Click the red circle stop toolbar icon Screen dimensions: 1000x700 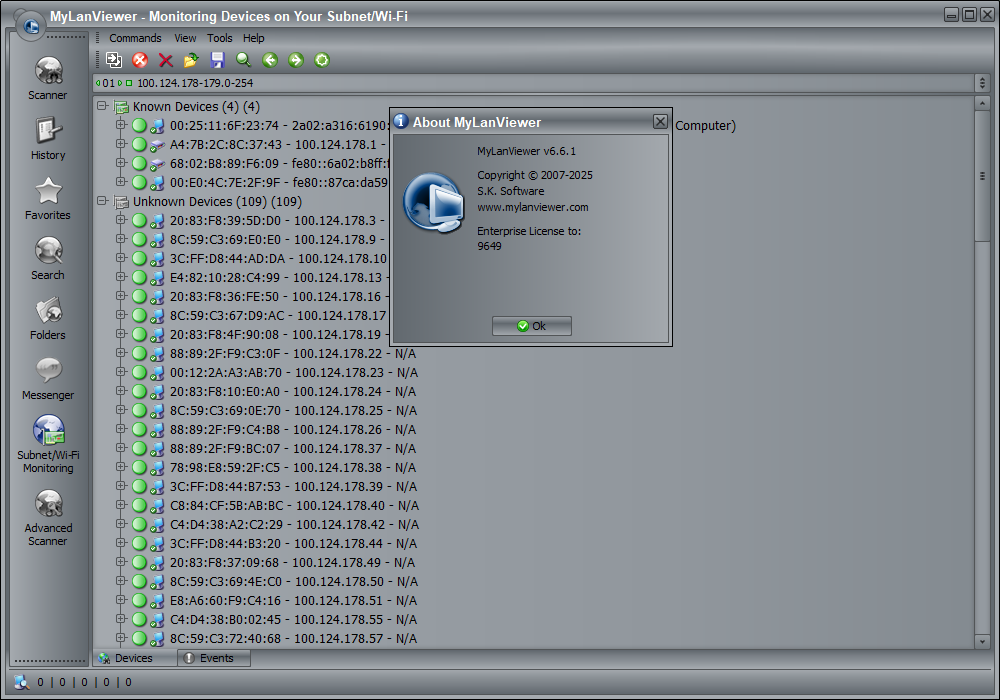coord(140,60)
